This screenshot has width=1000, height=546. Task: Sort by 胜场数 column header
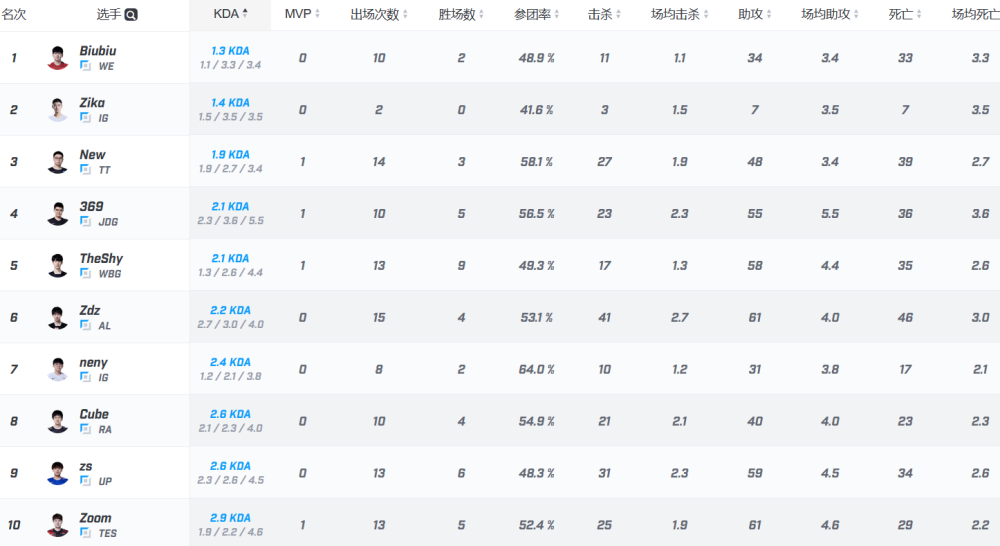(x=460, y=14)
